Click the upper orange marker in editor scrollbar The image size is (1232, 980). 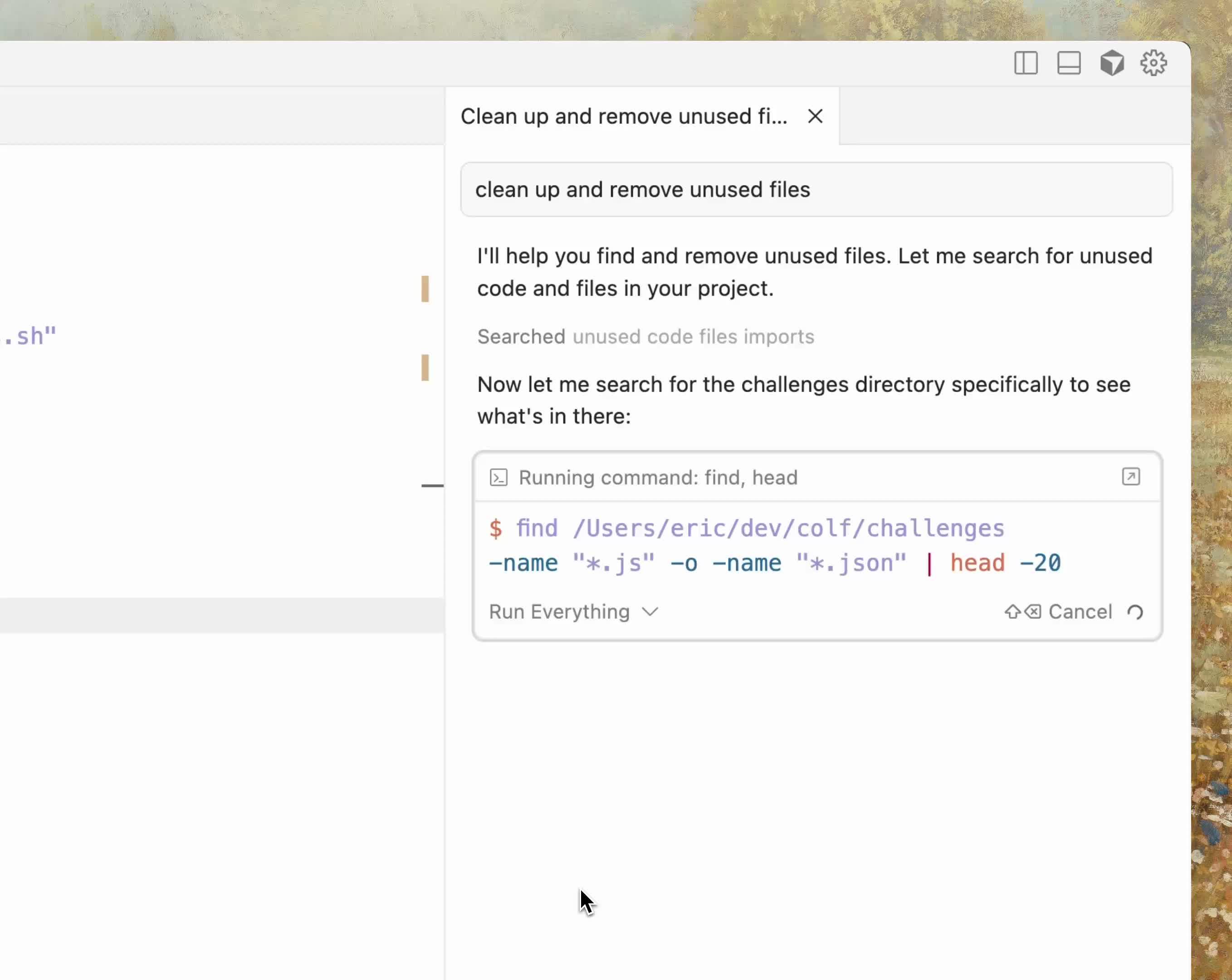tap(425, 289)
